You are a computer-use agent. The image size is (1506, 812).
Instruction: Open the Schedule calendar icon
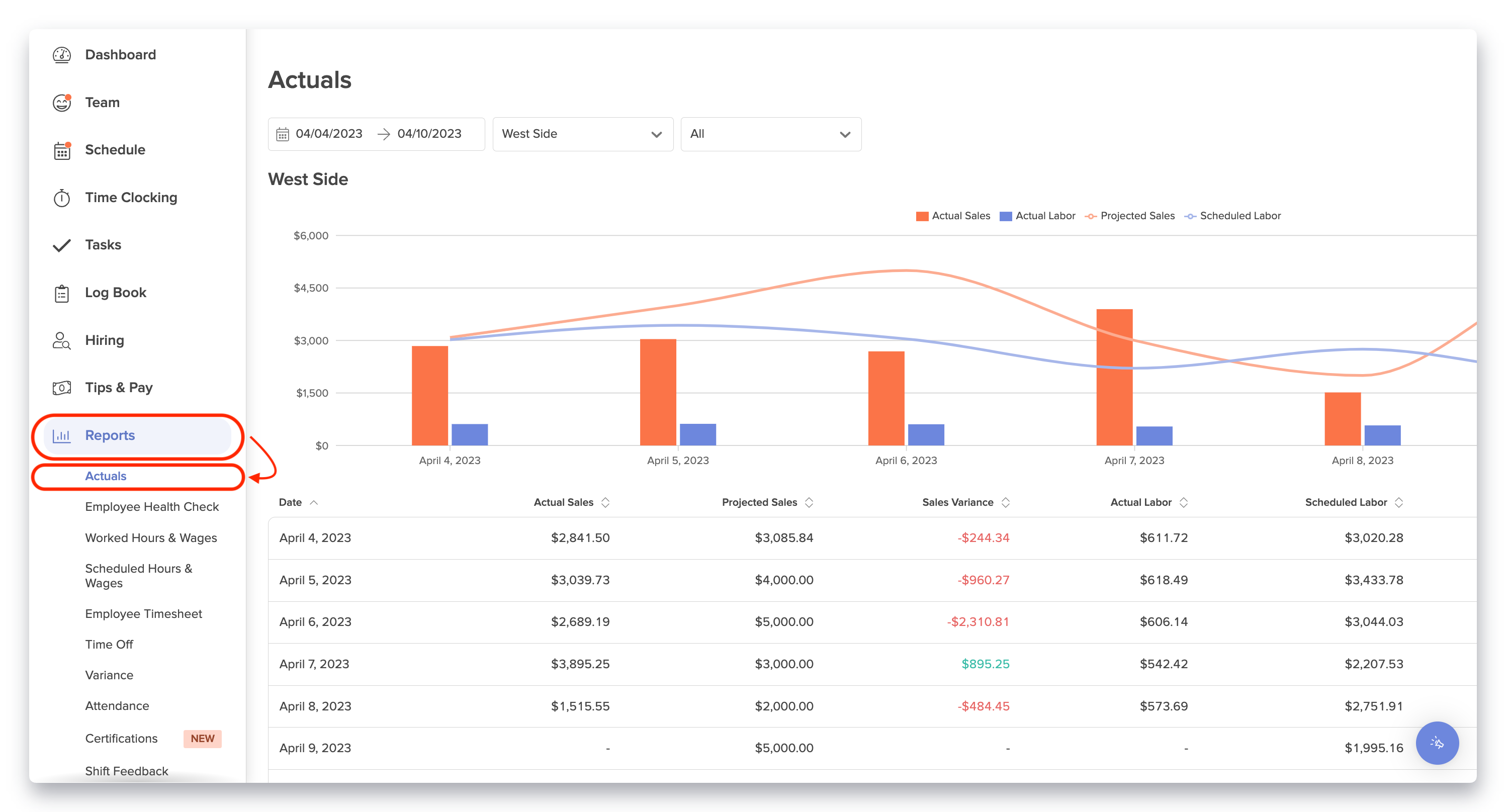click(61, 150)
